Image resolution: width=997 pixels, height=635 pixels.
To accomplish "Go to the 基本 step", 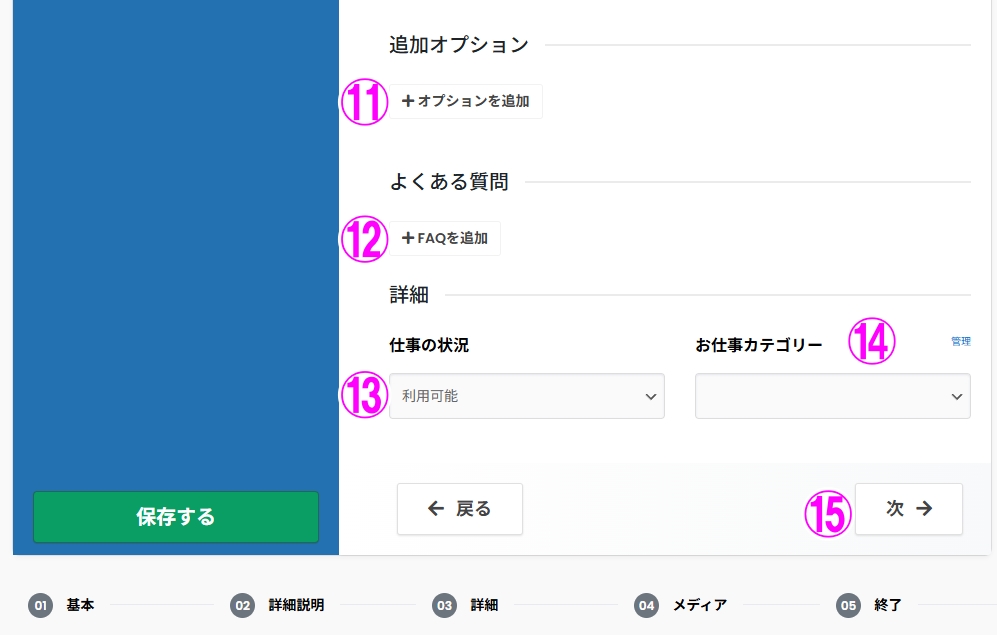I will tap(80, 605).
